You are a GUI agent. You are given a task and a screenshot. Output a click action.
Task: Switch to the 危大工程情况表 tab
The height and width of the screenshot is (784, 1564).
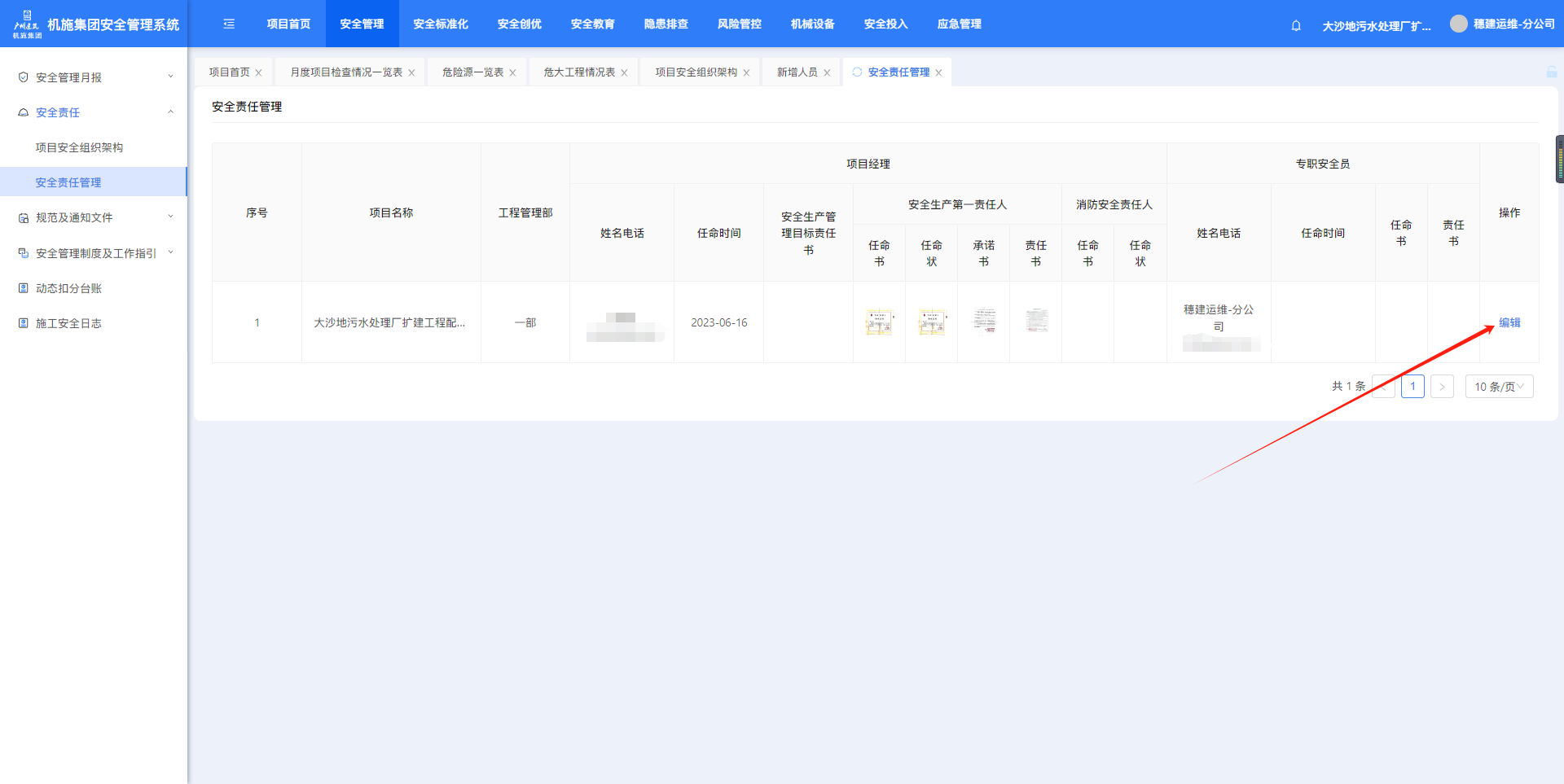point(579,72)
